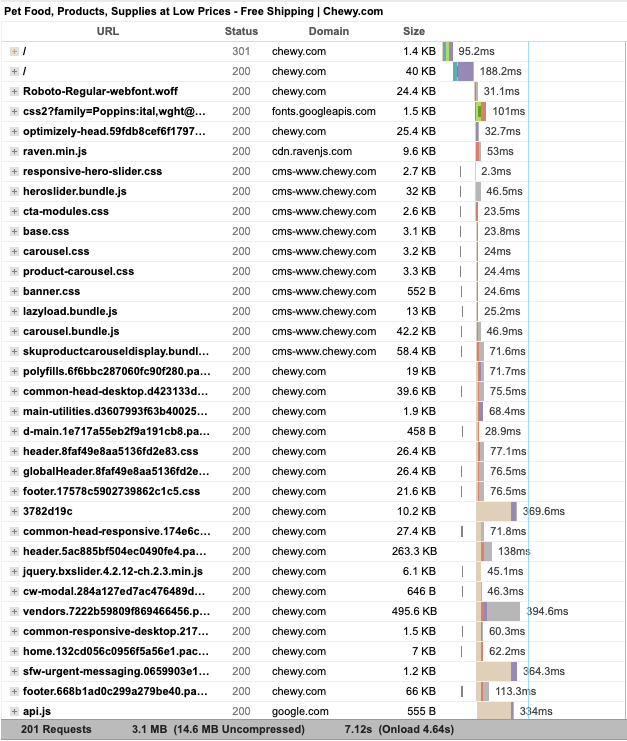This screenshot has width=627, height=741.
Task: Sort by the URL column header
Action: coord(108,31)
